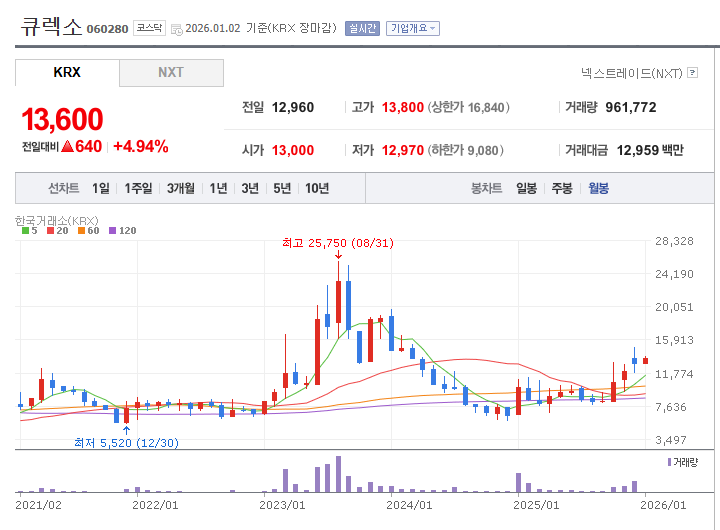Click the 28,328 y-axis label
Image resolution: width=720 pixels, height=530 pixels.
674,241
